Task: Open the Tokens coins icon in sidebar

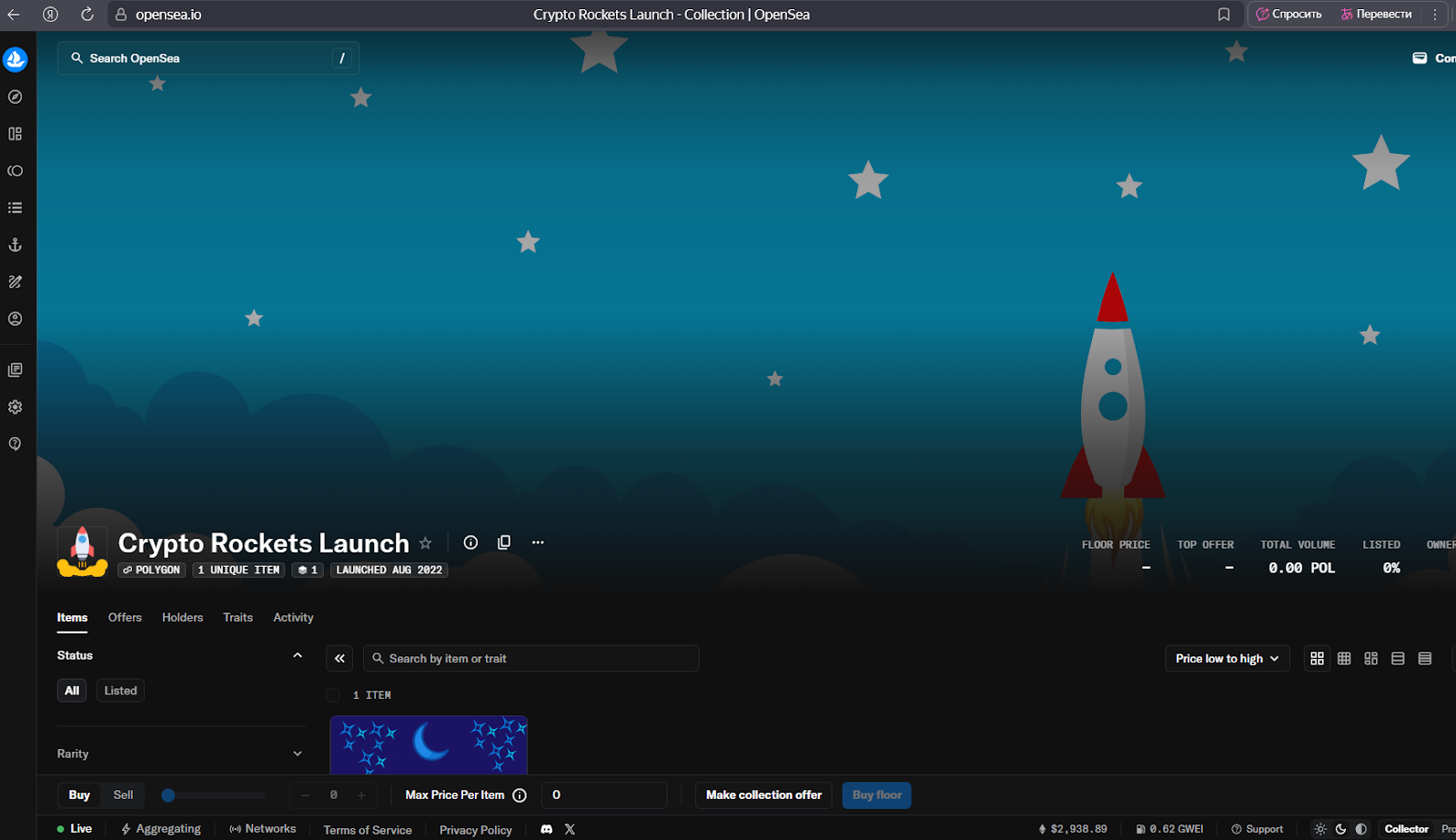Action: tap(15, 171)
